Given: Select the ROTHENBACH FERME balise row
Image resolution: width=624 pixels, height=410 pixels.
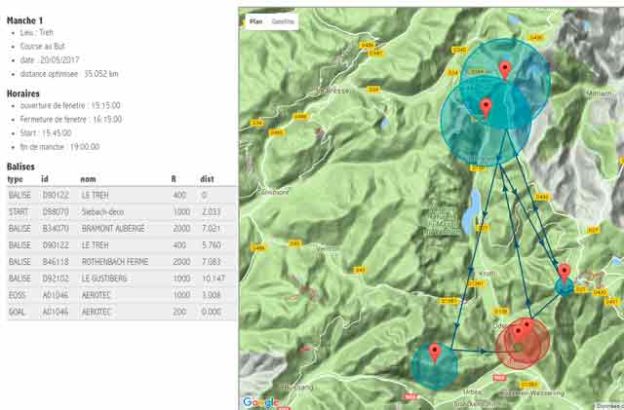Looking at the screenshot, I should point(120,260).
